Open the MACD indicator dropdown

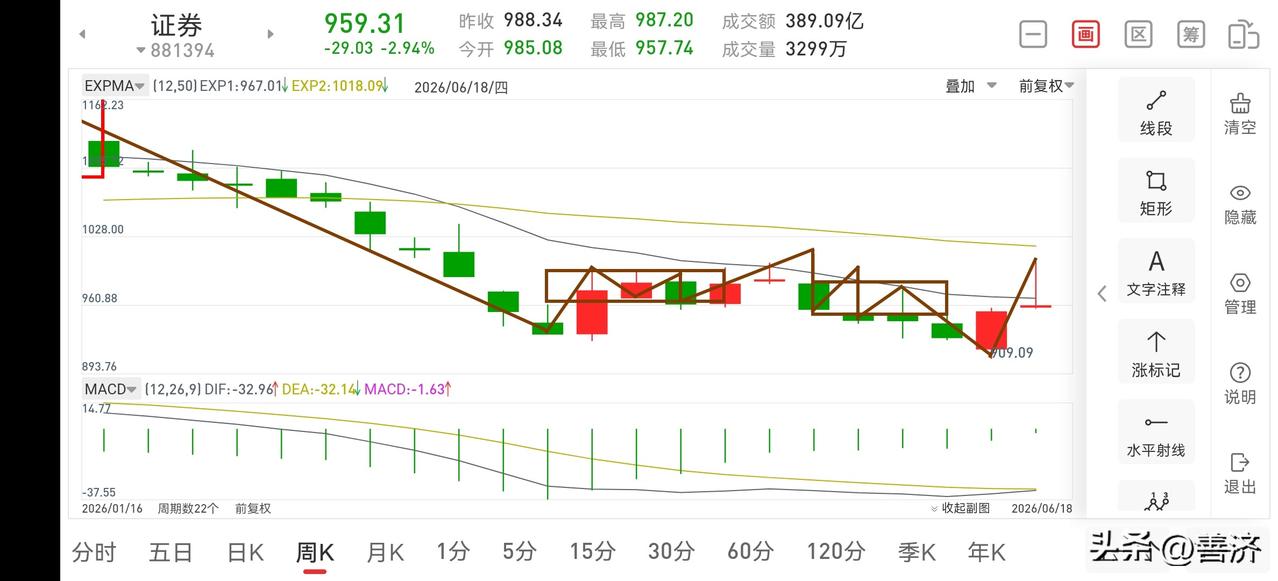pos(111,389)
